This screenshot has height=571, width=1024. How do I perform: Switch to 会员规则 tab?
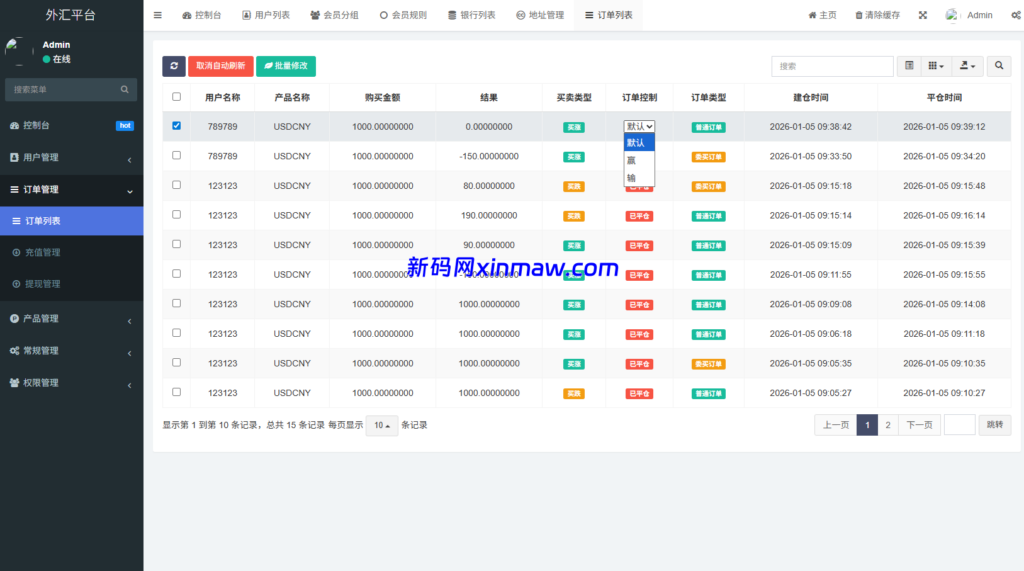(x=403, y=15)
